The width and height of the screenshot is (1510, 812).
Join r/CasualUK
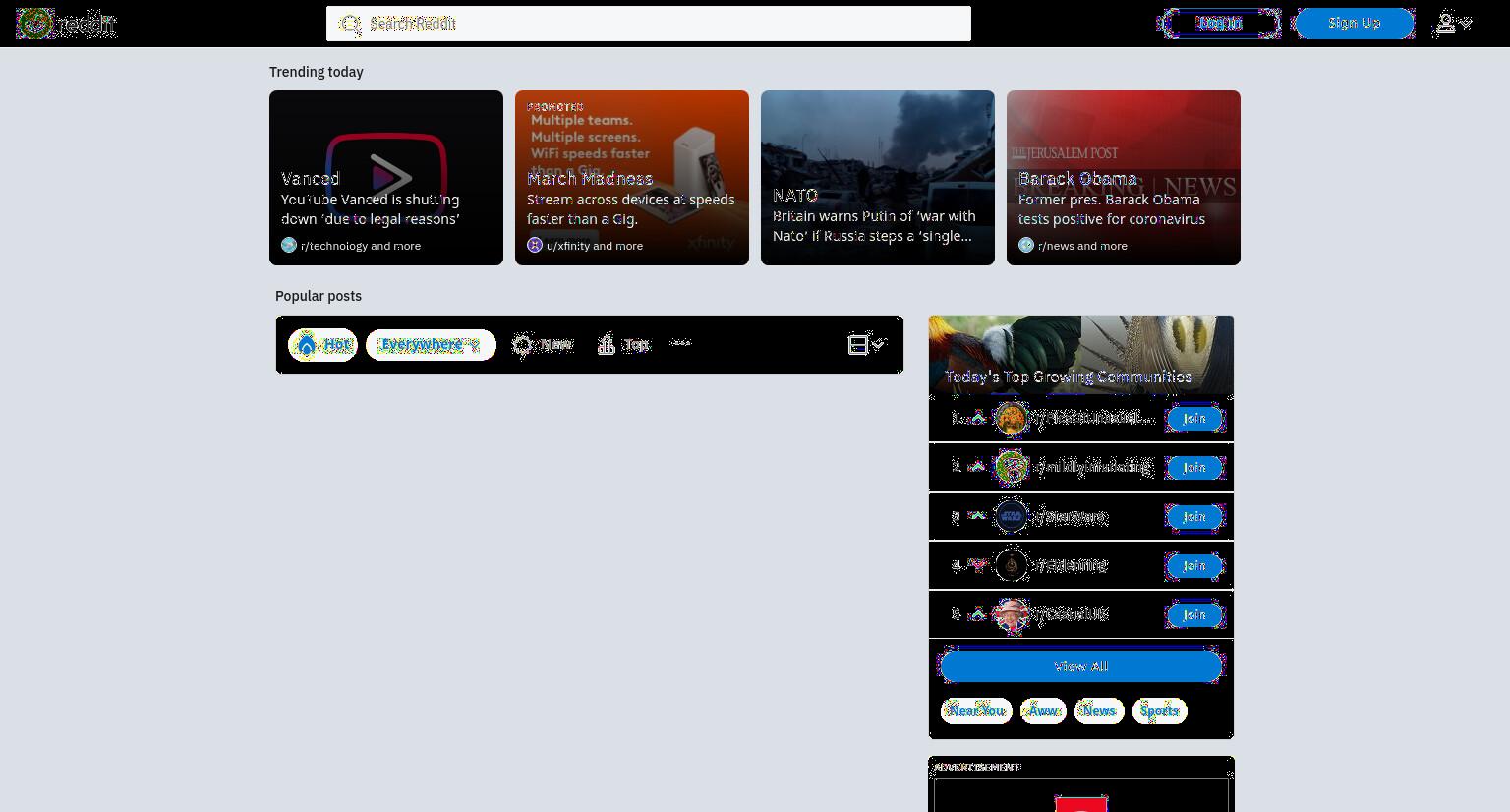point(1194,615)
